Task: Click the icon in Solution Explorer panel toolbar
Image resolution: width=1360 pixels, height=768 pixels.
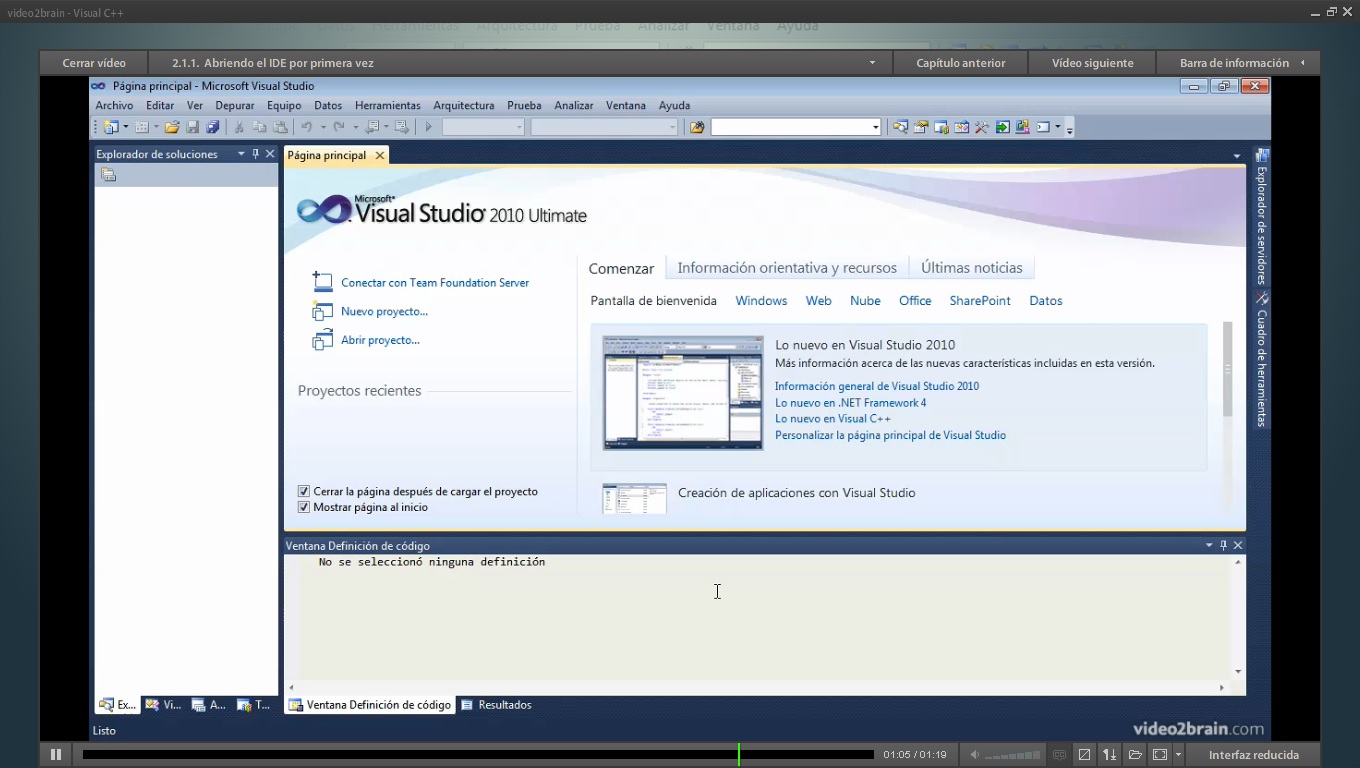Action: pyautogui.click(x=108, y=175)
